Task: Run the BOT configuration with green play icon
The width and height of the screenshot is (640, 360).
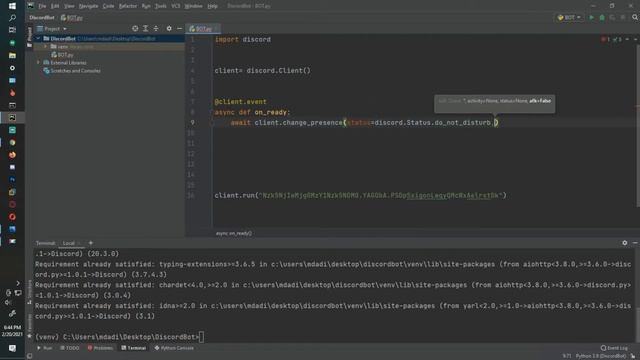Action: (591, 18)
